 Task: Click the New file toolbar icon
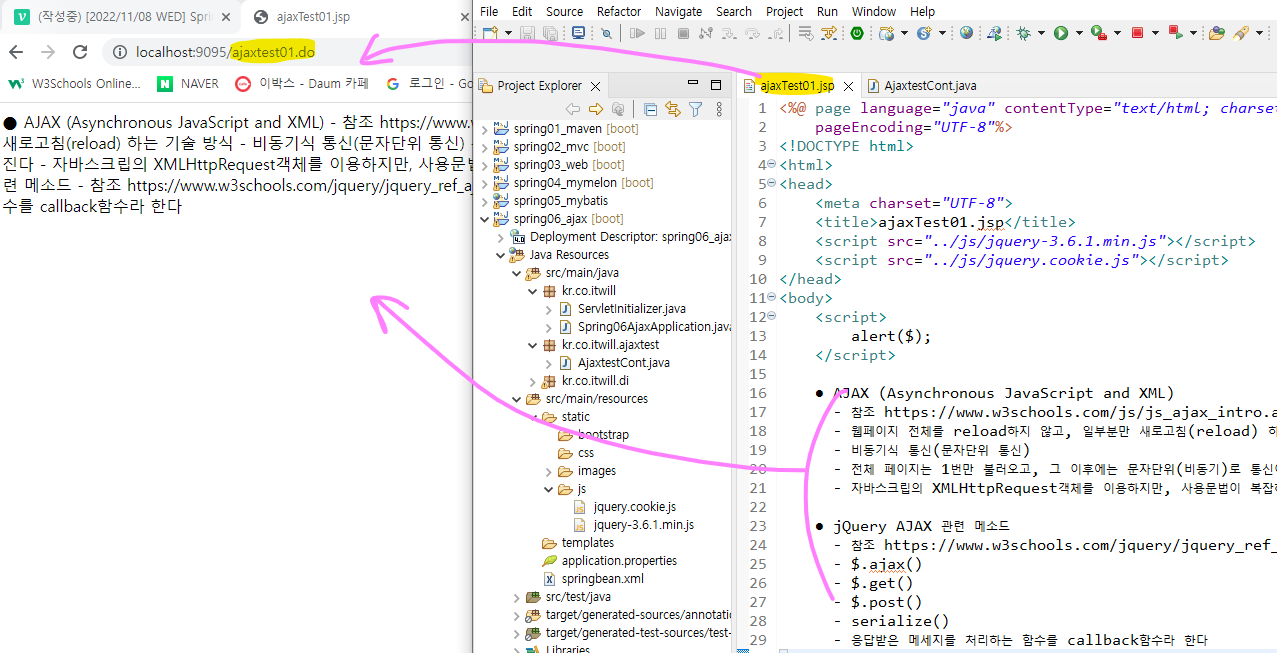[x=489, y=33]
